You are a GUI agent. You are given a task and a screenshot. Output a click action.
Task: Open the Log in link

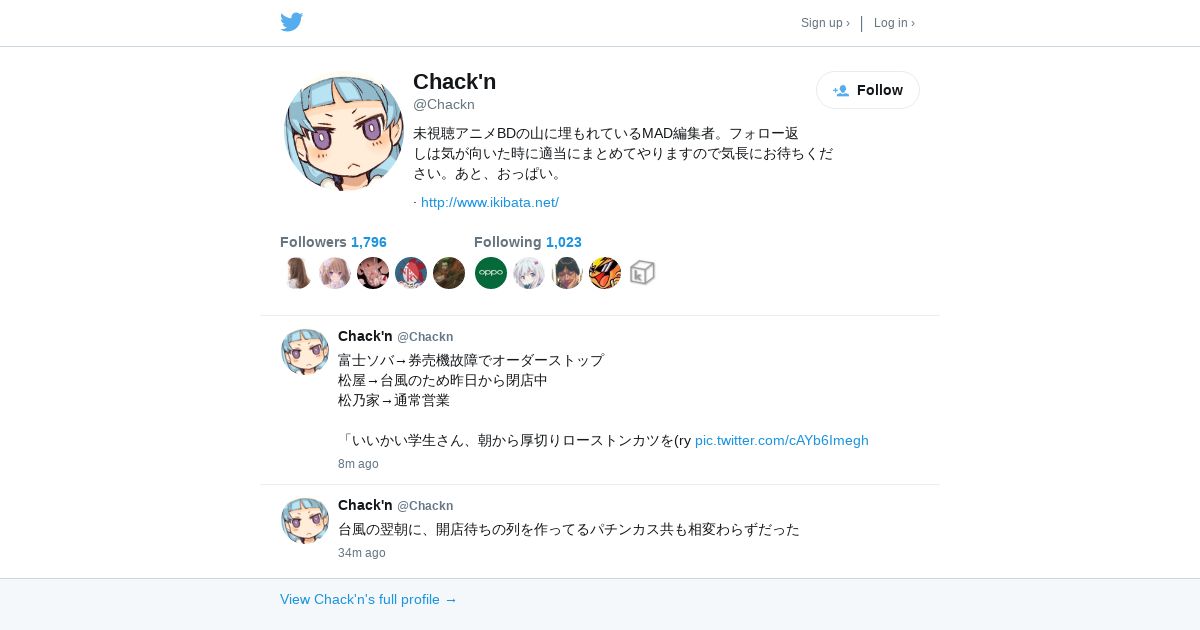[x=894, y=23]
